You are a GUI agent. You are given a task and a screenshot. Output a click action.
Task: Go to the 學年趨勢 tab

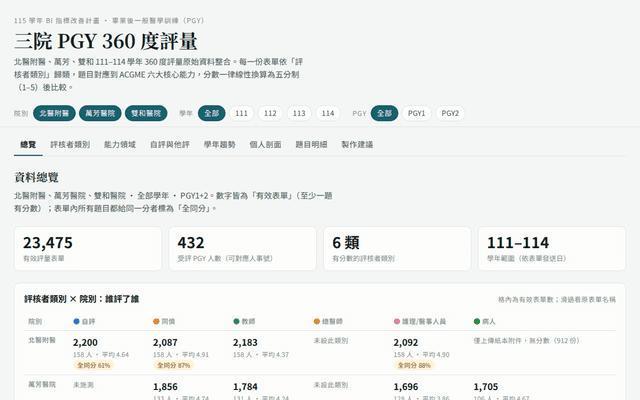pyautogui.click(x=220, y=144)
